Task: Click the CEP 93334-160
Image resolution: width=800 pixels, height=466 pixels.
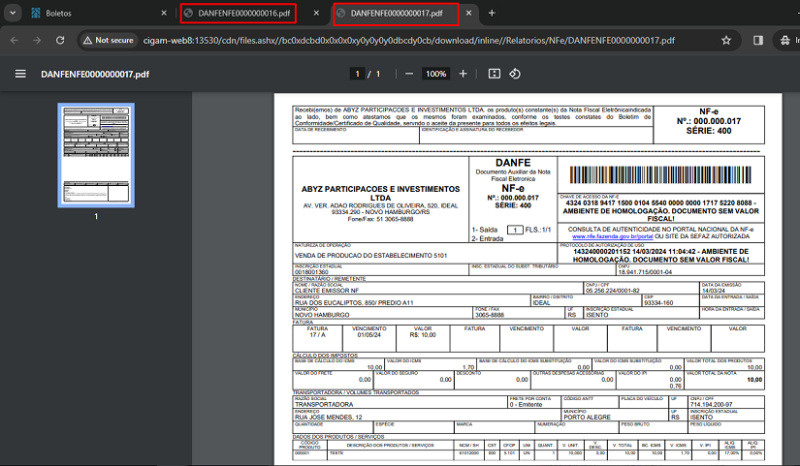Action: (658, 303)
